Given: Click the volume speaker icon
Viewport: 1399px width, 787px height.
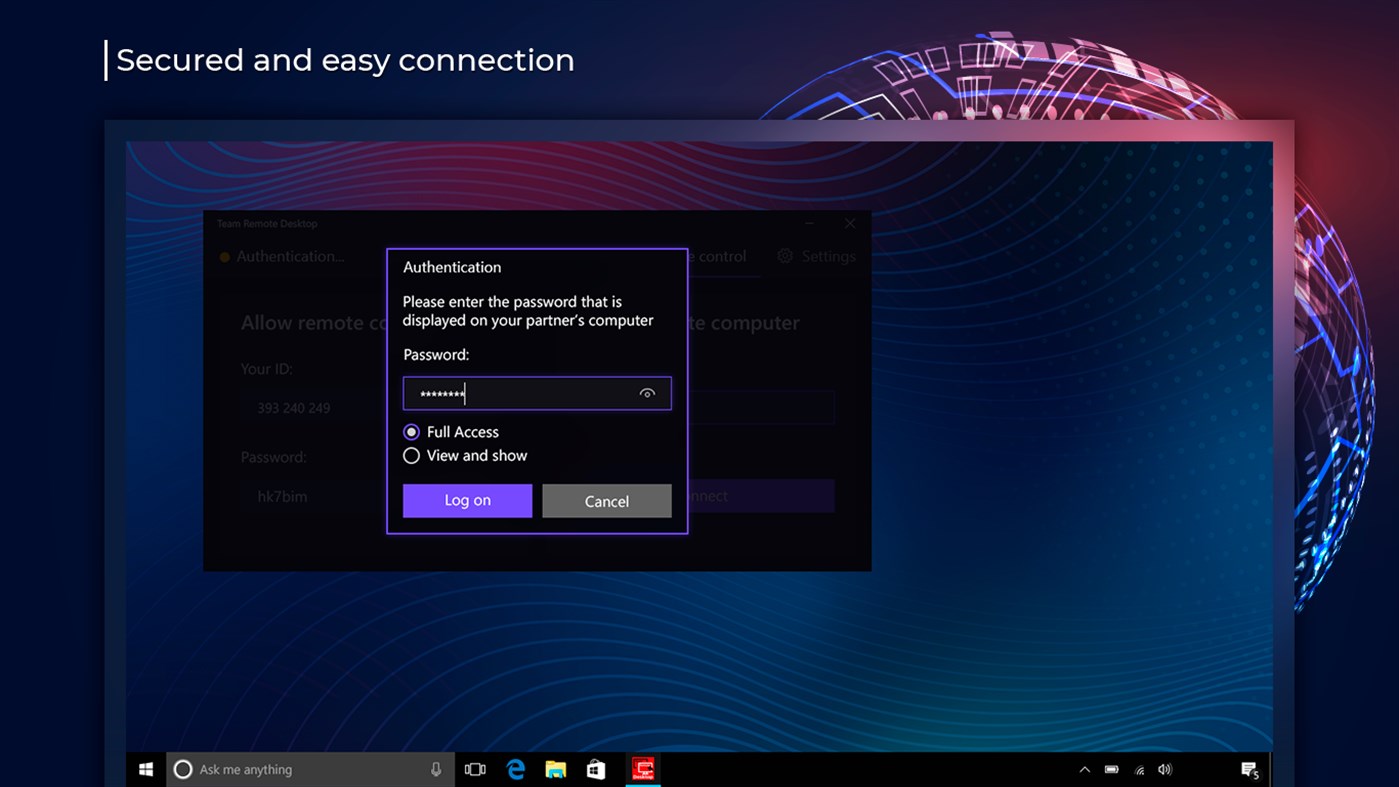Looking at the screenshot, I should [x=1164, y=769].
